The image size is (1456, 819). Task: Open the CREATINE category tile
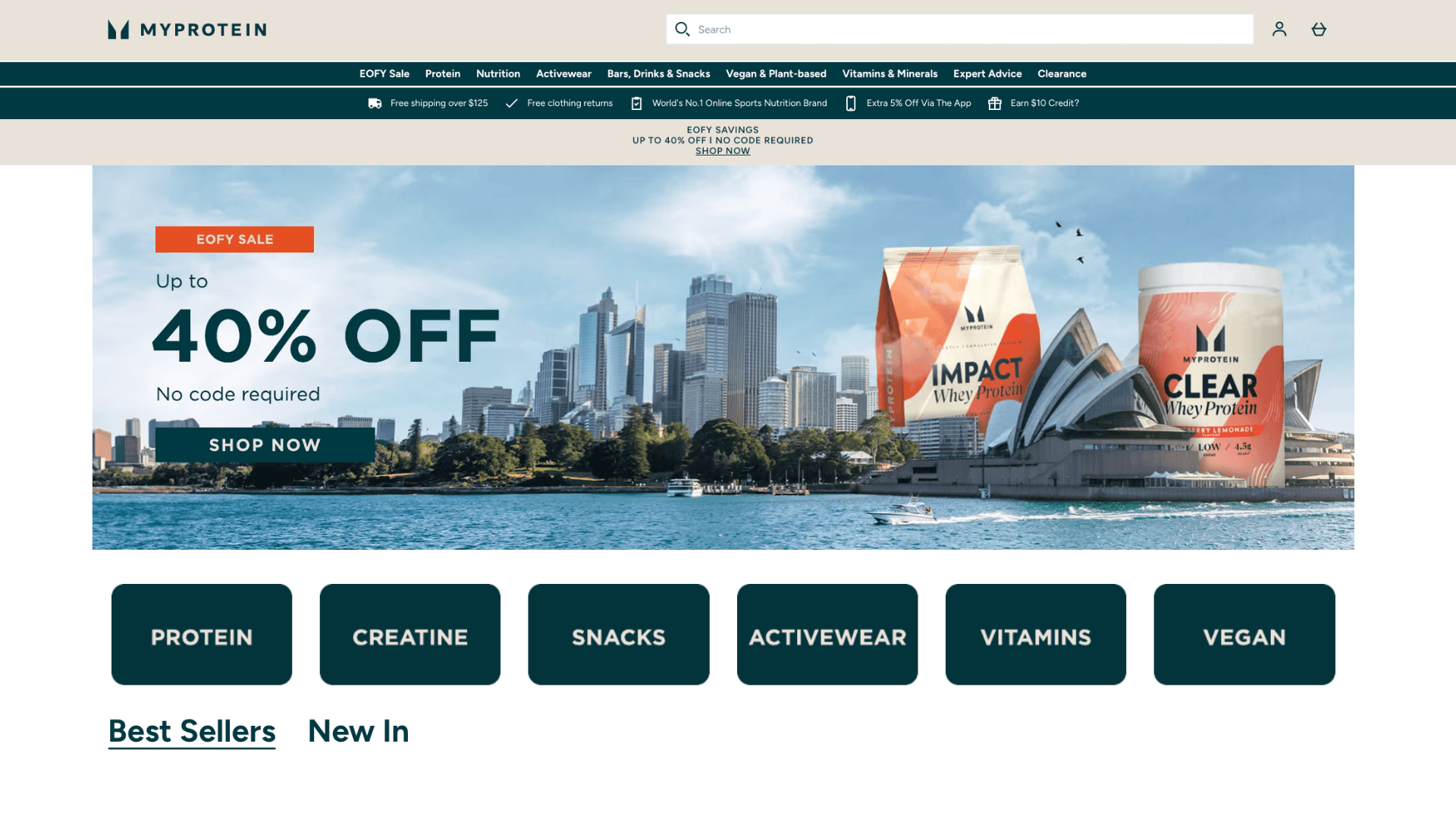point(409,634)
